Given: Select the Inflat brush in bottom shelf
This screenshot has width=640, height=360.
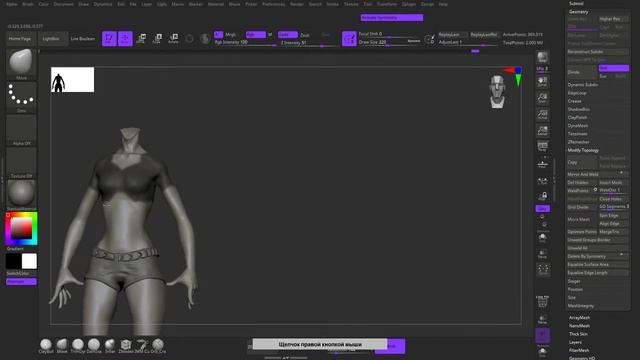Looking at the screenshot, I should (x=110, y=346).
